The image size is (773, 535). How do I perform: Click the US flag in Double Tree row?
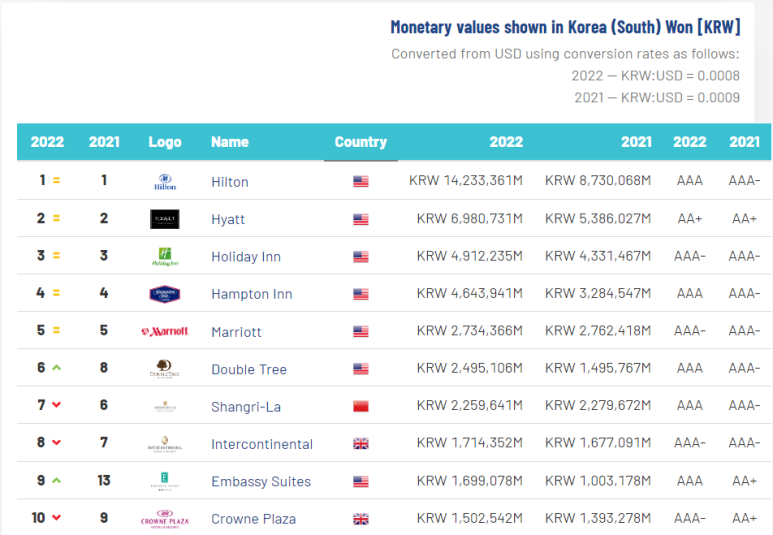[x=361, y=369]
